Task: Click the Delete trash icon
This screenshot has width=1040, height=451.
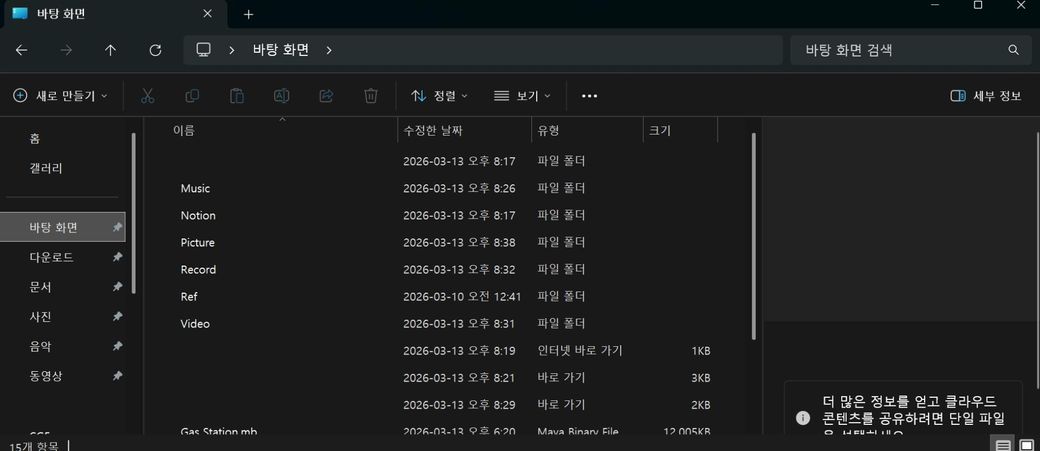Action: point(371,96)
